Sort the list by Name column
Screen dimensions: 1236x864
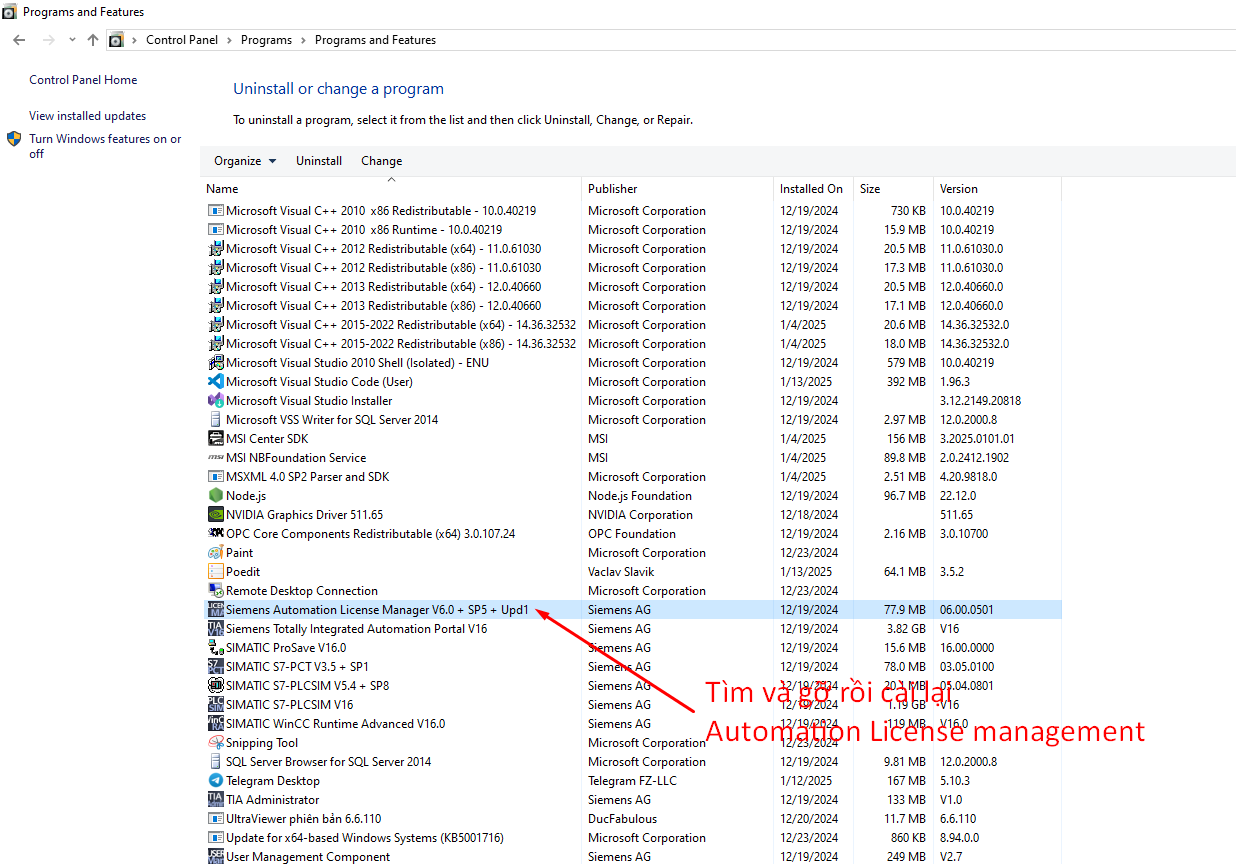391,188
